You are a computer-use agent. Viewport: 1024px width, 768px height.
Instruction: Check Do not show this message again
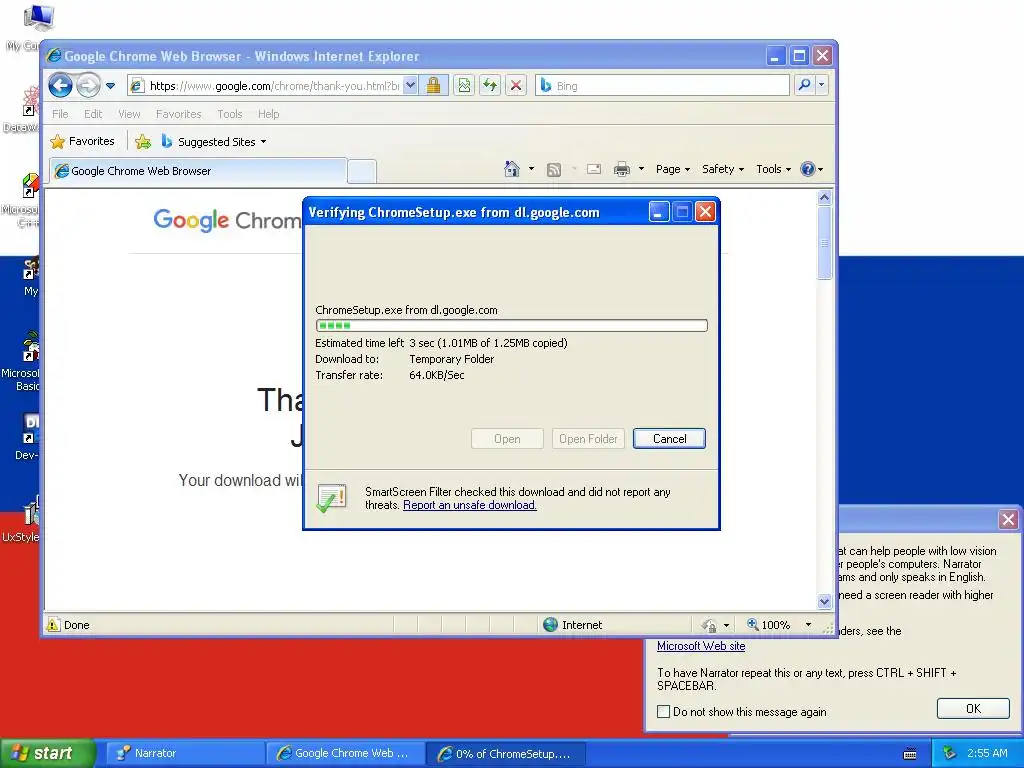(664, 711)
